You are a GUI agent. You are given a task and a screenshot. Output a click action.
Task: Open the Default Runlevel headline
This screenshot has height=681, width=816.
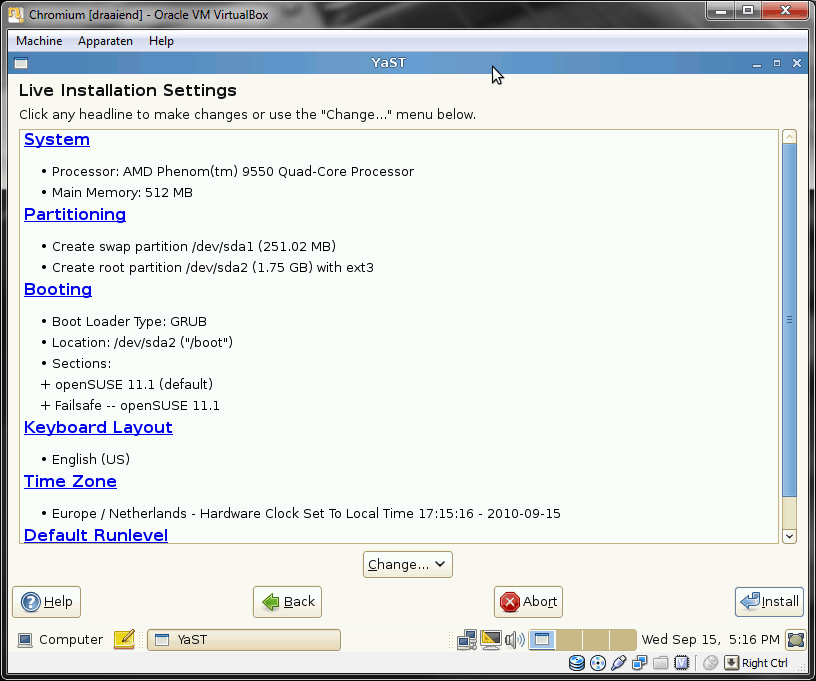[x=96, y=535]
